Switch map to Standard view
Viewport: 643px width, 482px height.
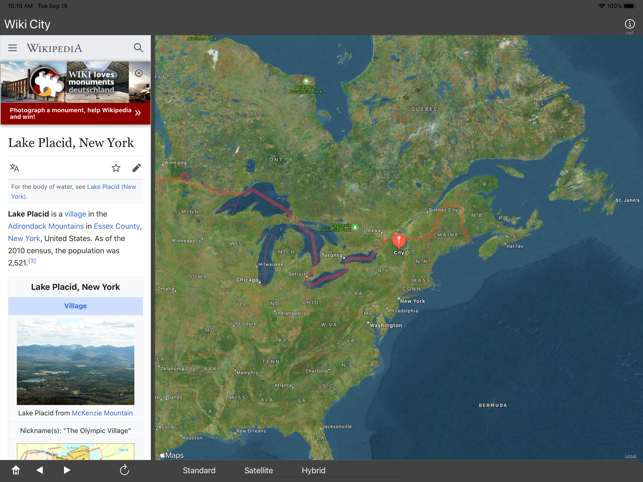199,470
